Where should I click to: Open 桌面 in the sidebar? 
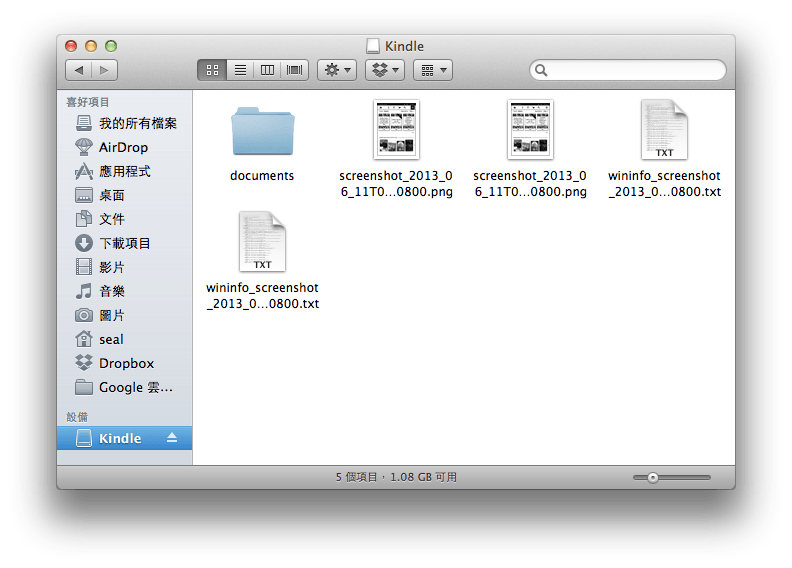[x=125, y=195]
